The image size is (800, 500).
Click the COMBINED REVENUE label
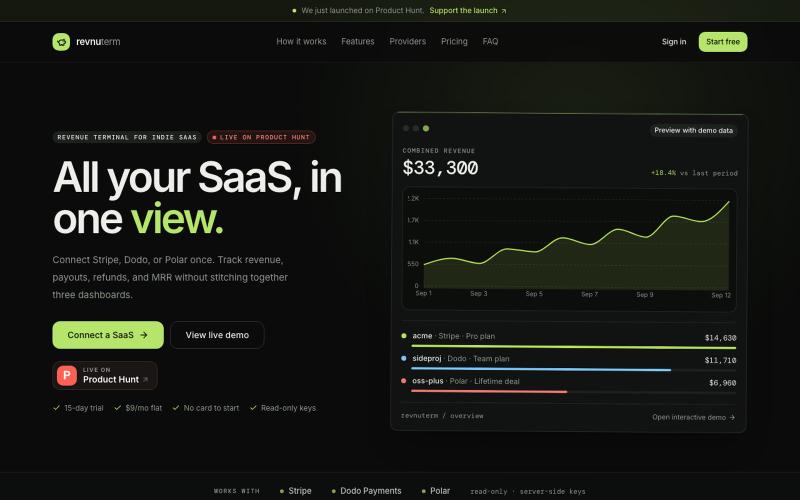click(439, 151)
